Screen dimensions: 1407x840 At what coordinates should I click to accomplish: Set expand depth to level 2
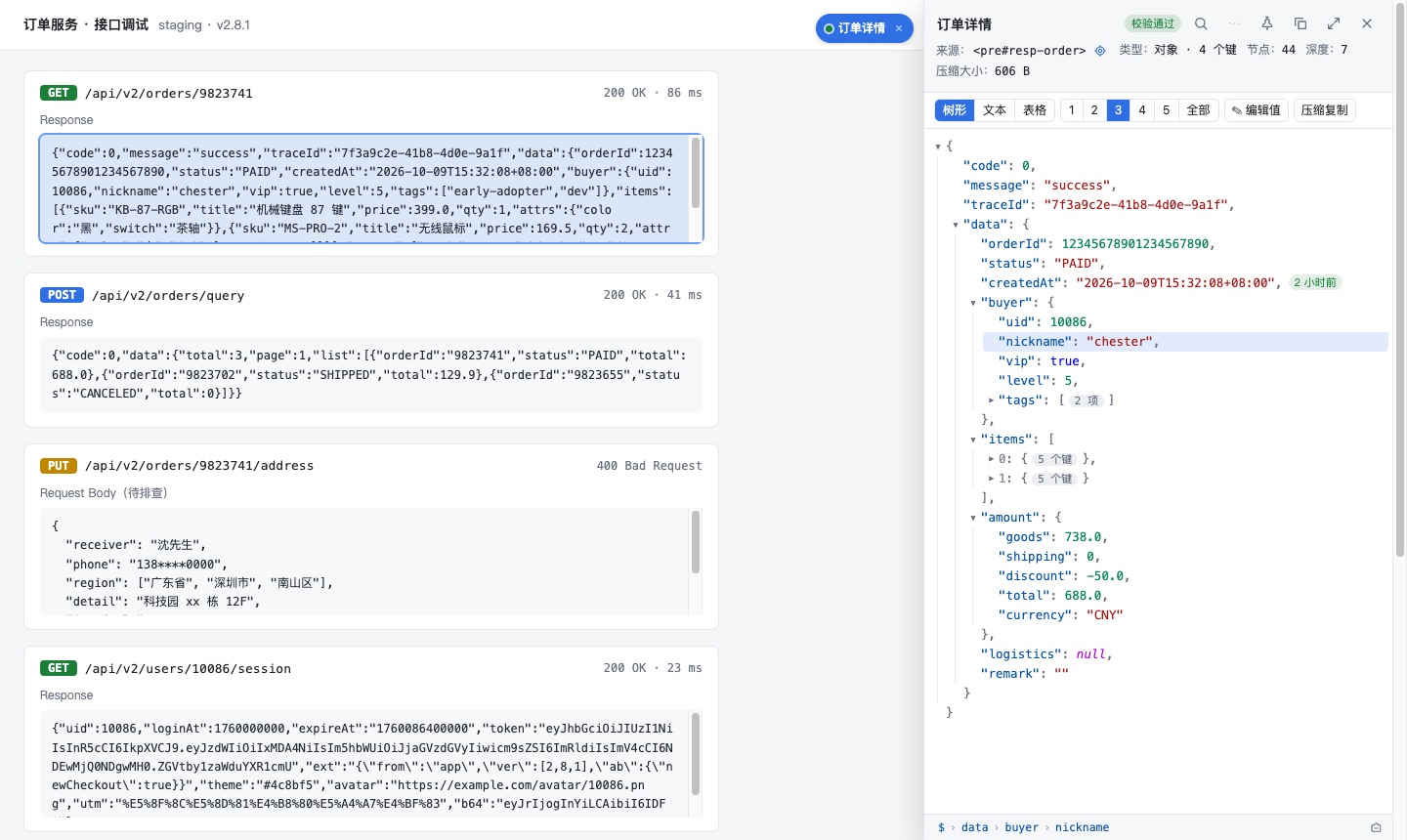point(1094,110)
